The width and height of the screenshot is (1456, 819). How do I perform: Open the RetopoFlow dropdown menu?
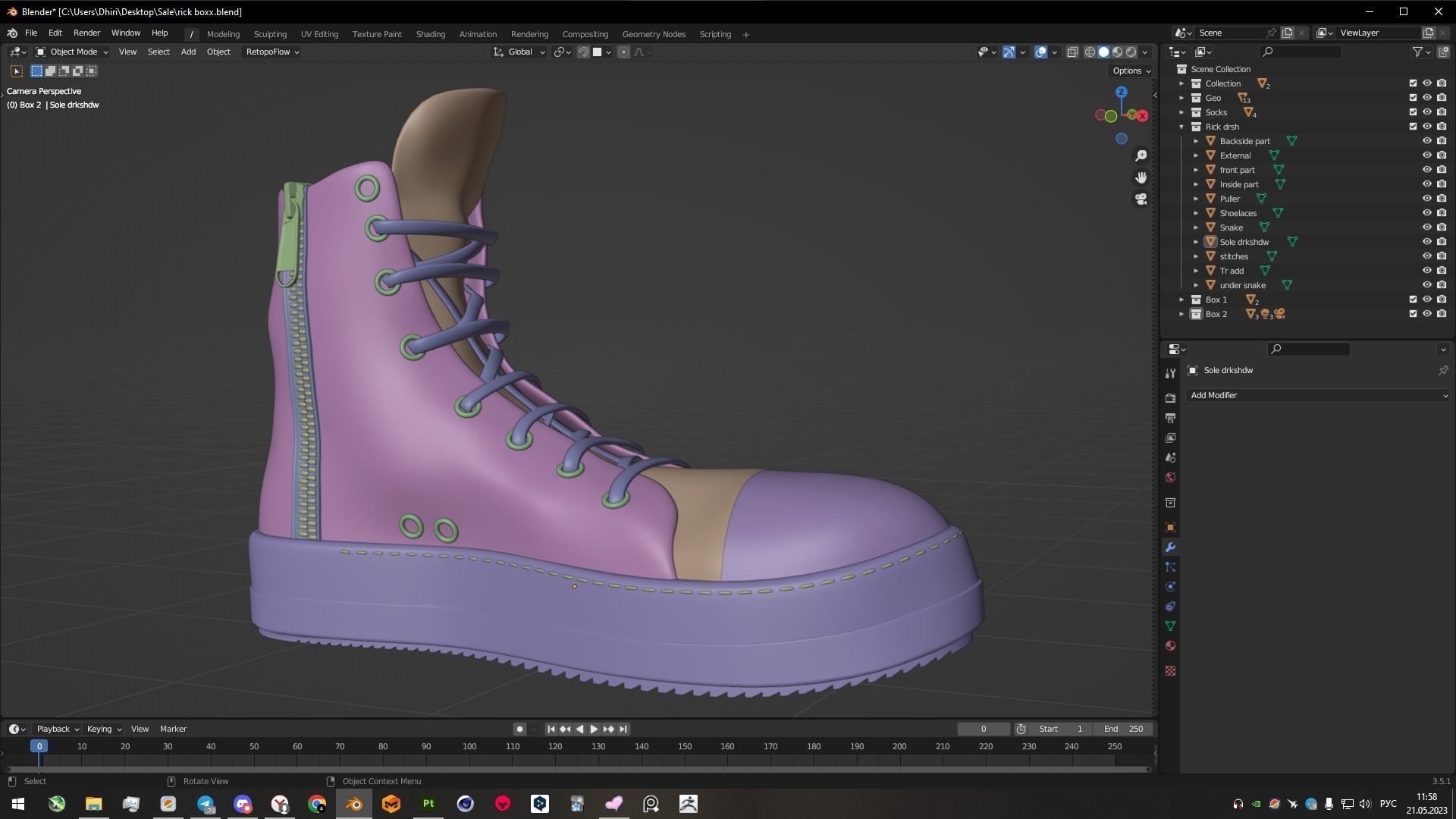[272, 52]
